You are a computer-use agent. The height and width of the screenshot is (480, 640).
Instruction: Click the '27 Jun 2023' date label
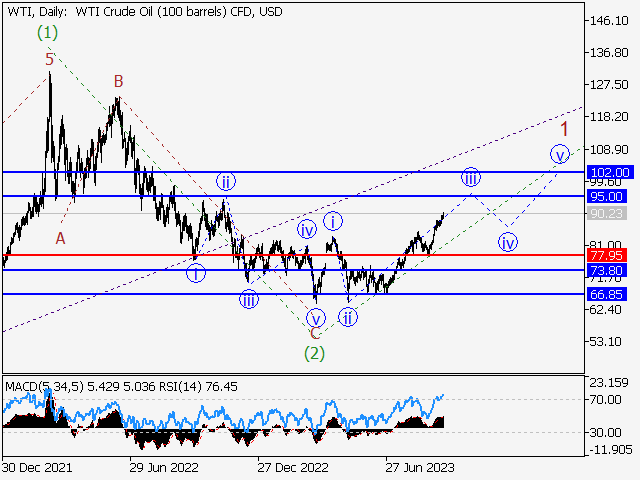[420, 467]
